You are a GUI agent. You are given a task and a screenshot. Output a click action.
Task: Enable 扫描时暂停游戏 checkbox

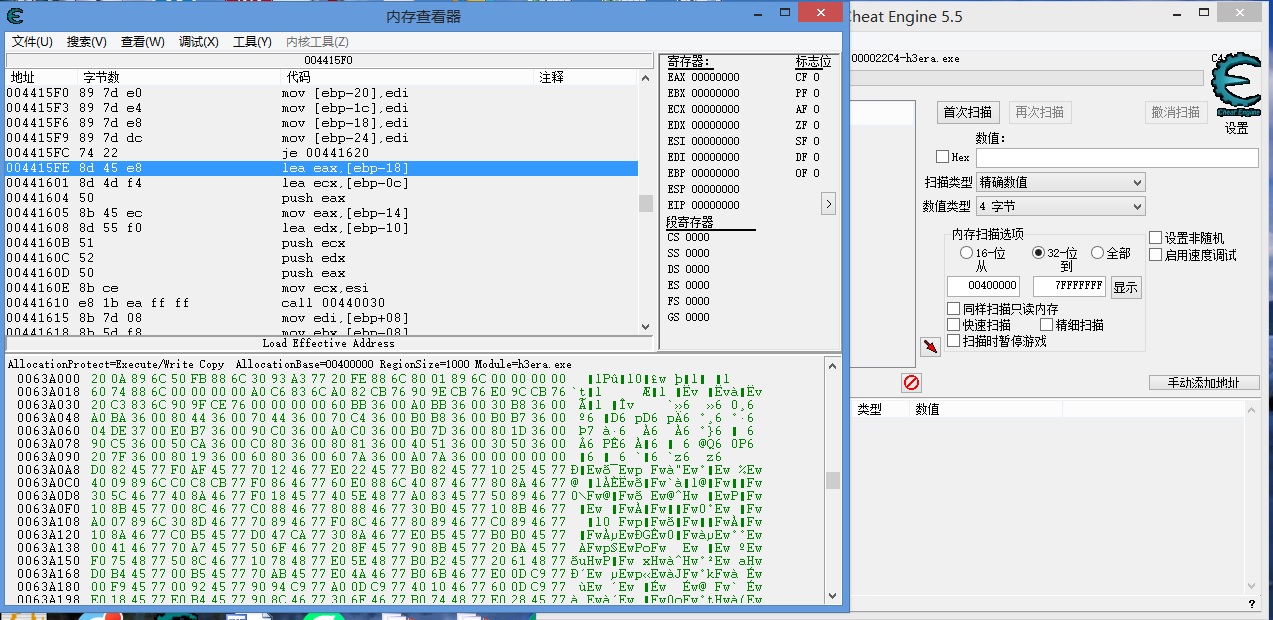(x=953, y=341)
